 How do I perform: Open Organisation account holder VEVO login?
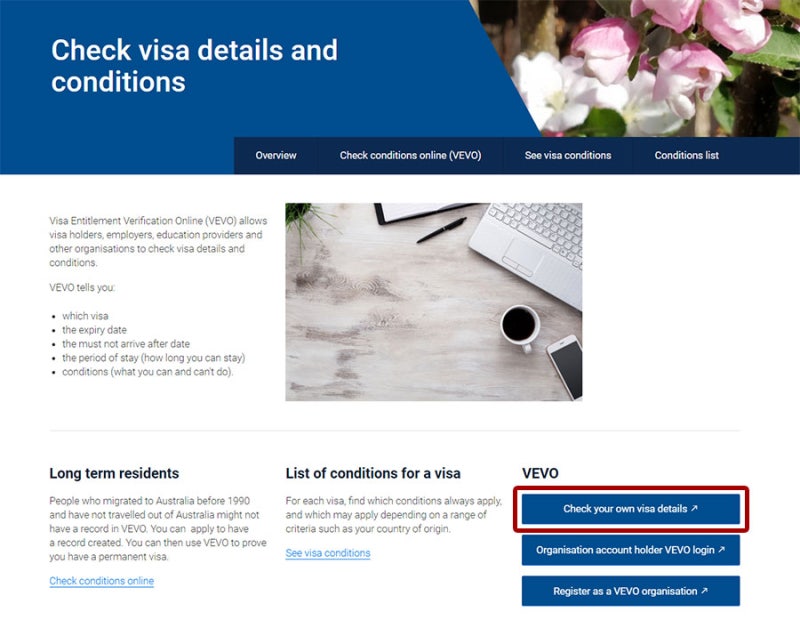(x=631, y=550)
